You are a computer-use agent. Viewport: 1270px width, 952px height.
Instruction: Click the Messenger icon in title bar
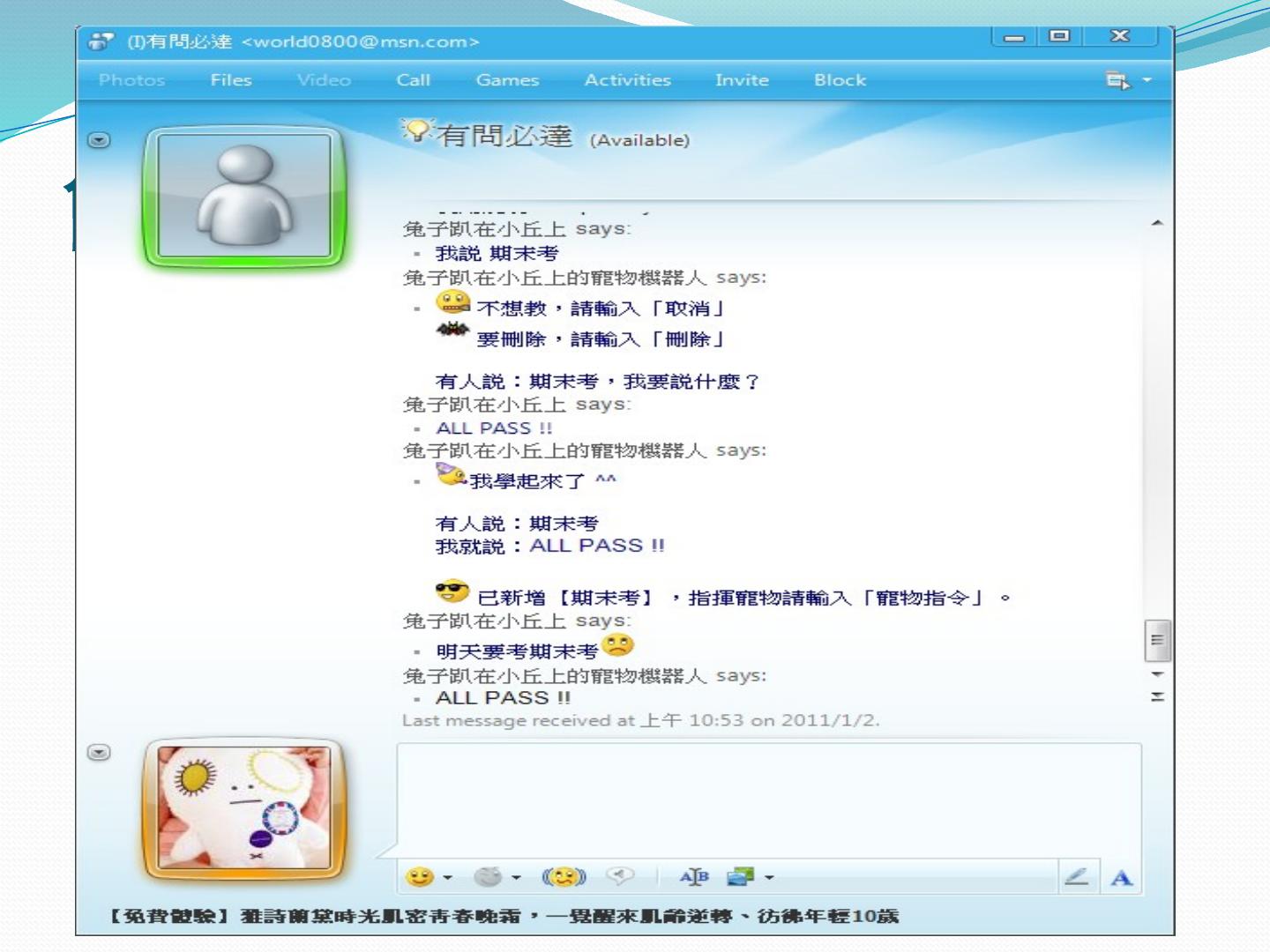click(x=102, y=41)
